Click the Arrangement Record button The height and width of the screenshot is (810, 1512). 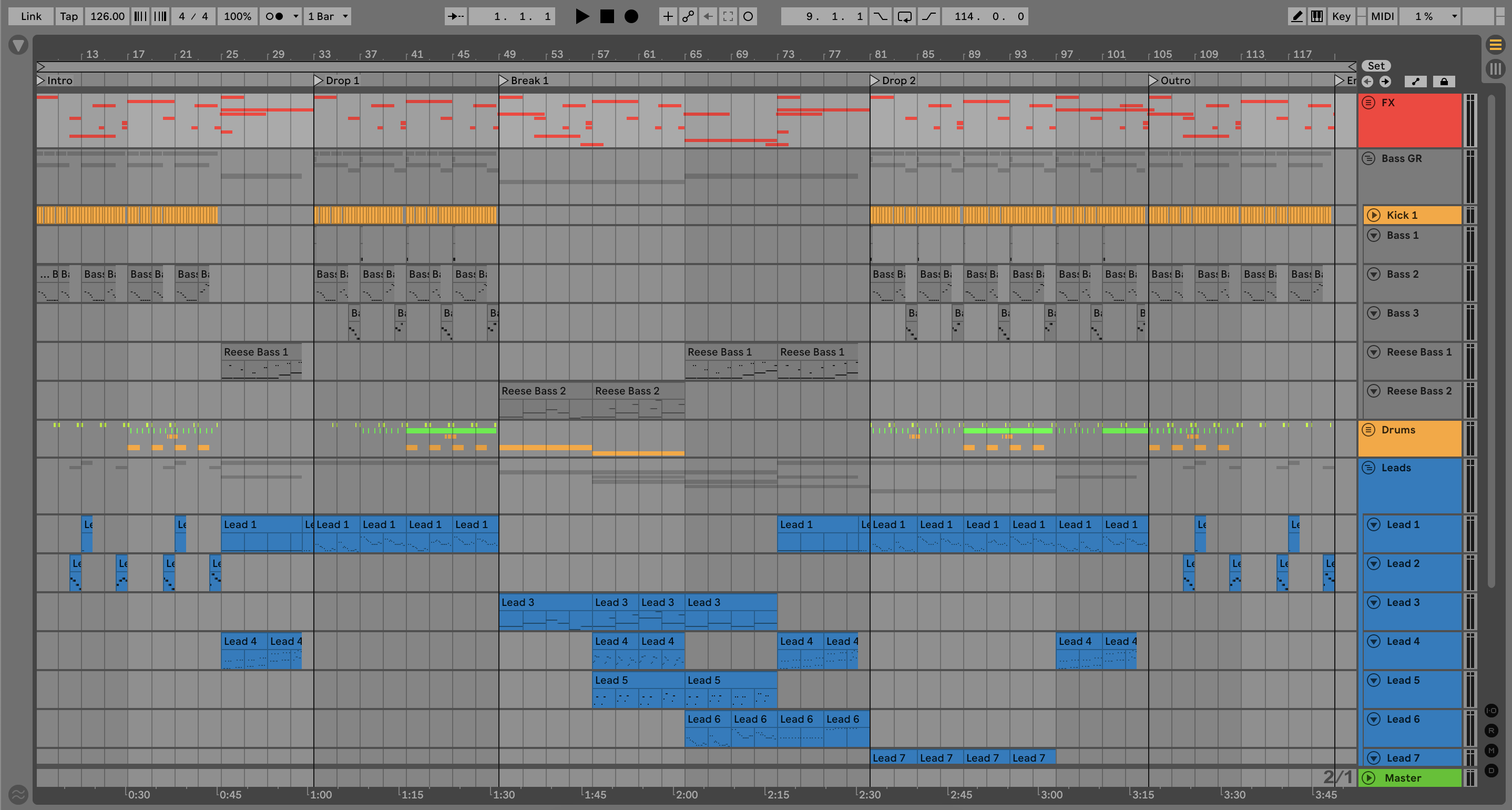(x=631, y=16)
